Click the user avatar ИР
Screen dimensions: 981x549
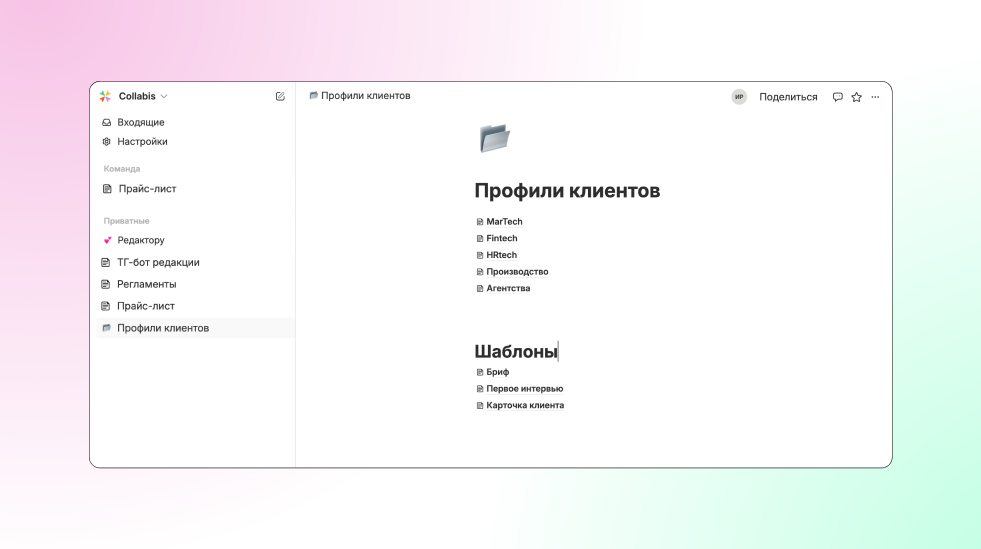tap(739, 97)
